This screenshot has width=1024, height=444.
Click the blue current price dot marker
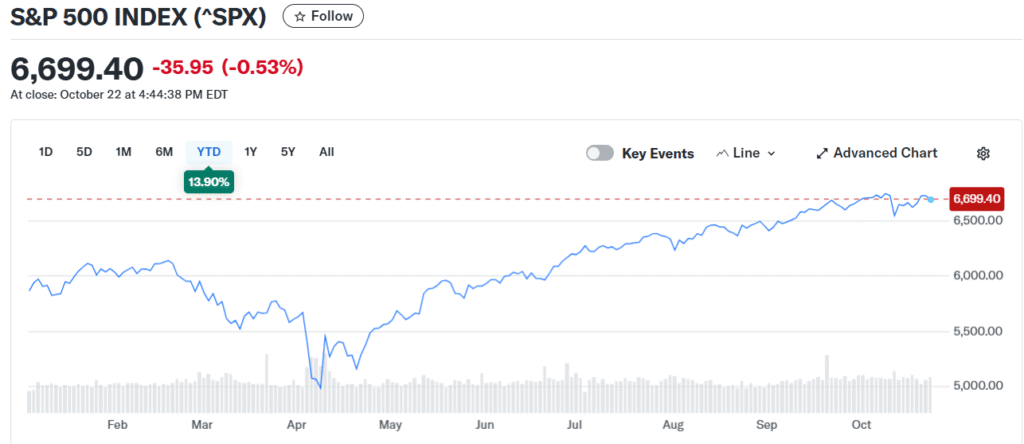(x=931, y=200)
